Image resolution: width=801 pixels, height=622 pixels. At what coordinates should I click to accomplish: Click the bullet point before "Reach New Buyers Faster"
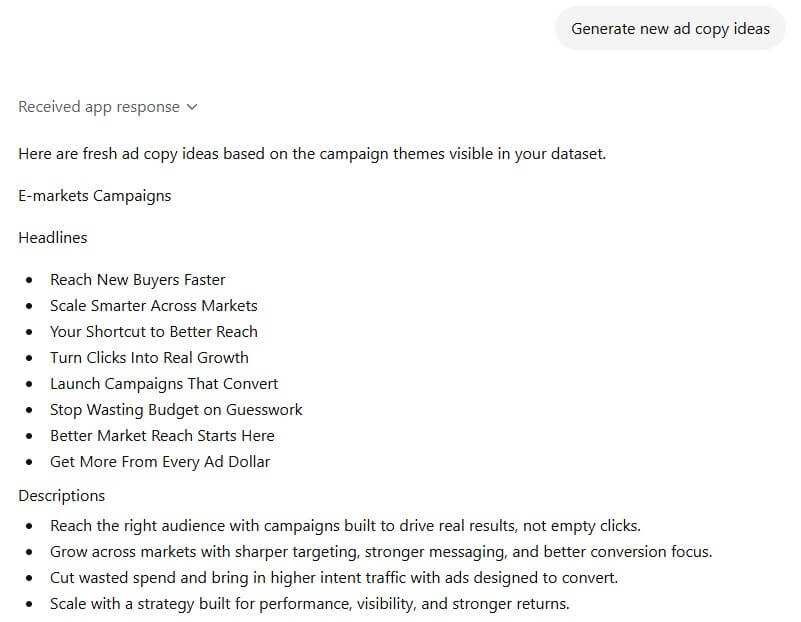(x=29, y=281)
